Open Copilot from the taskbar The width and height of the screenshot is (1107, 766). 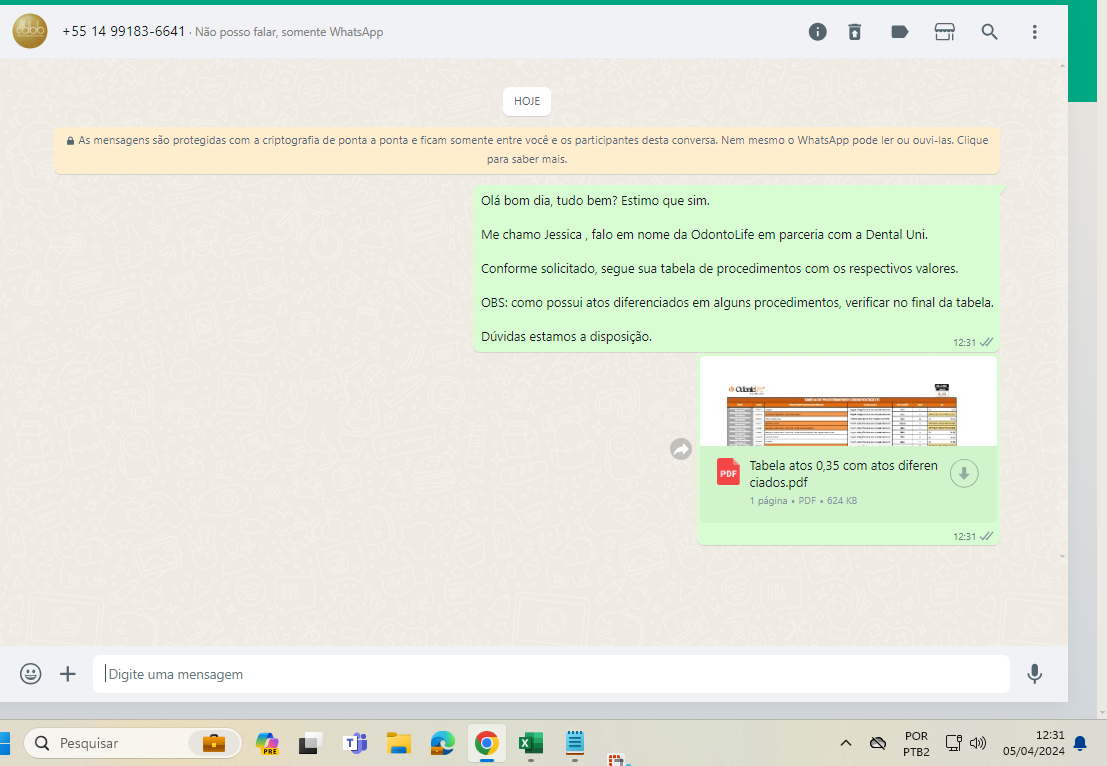[x=267, y=743]
